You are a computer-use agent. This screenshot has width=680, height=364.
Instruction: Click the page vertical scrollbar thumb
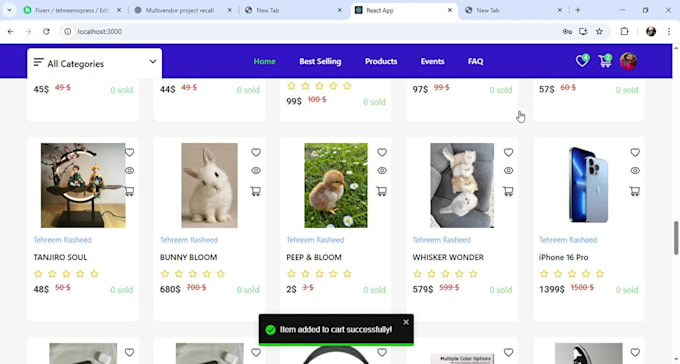(x=676, y=238)
